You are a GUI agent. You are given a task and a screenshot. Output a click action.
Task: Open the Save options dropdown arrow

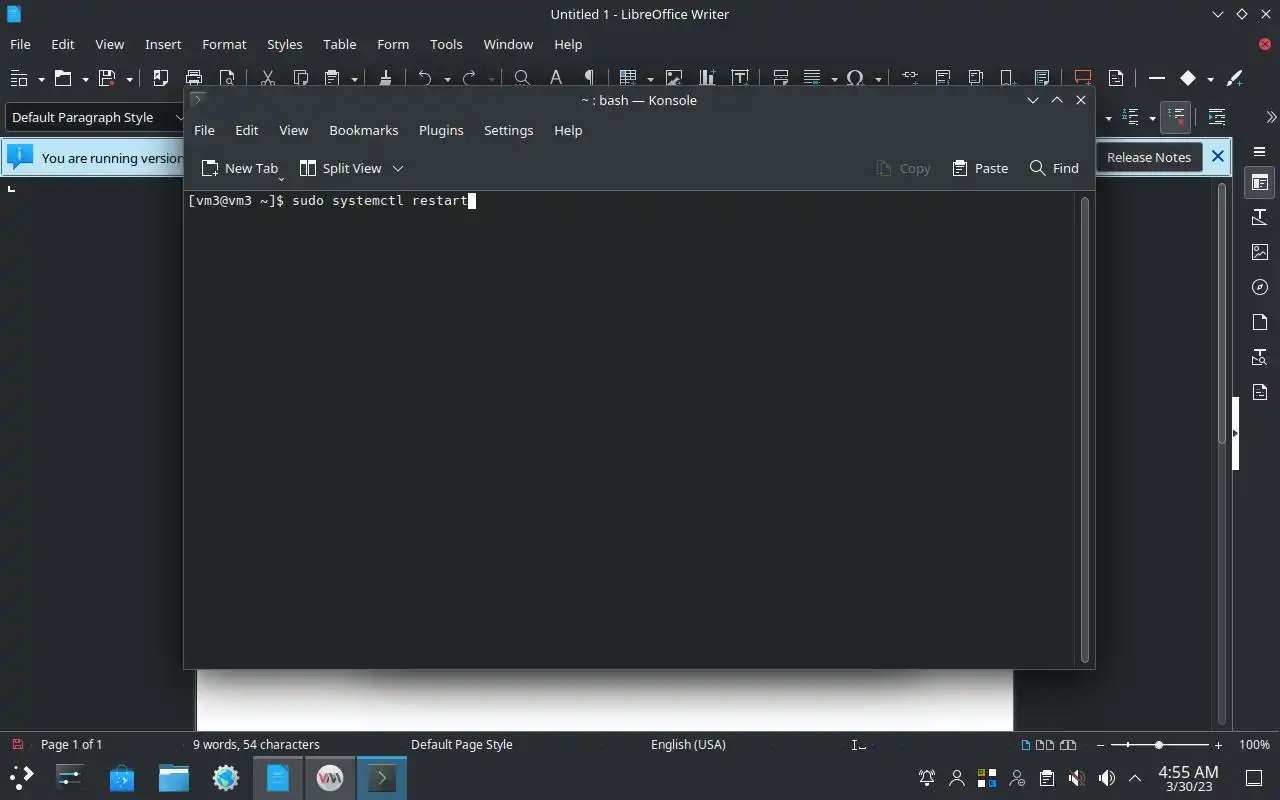[x=129, y=79]
